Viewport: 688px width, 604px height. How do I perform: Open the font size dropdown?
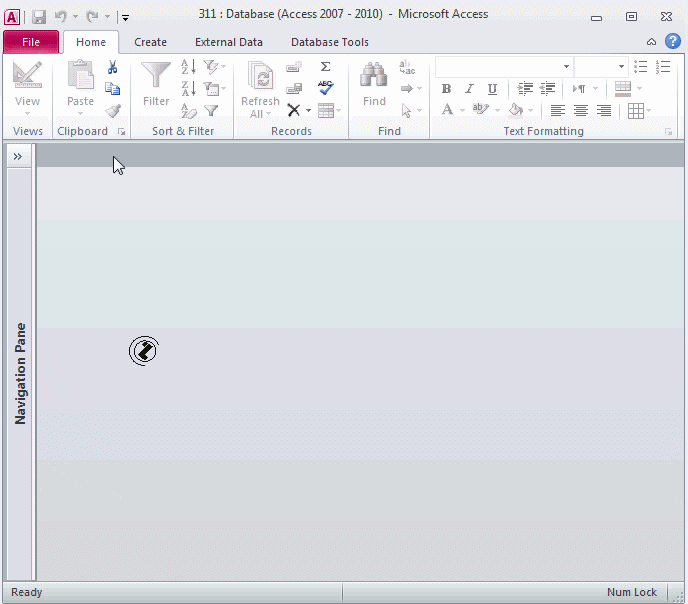click(621, 67)
